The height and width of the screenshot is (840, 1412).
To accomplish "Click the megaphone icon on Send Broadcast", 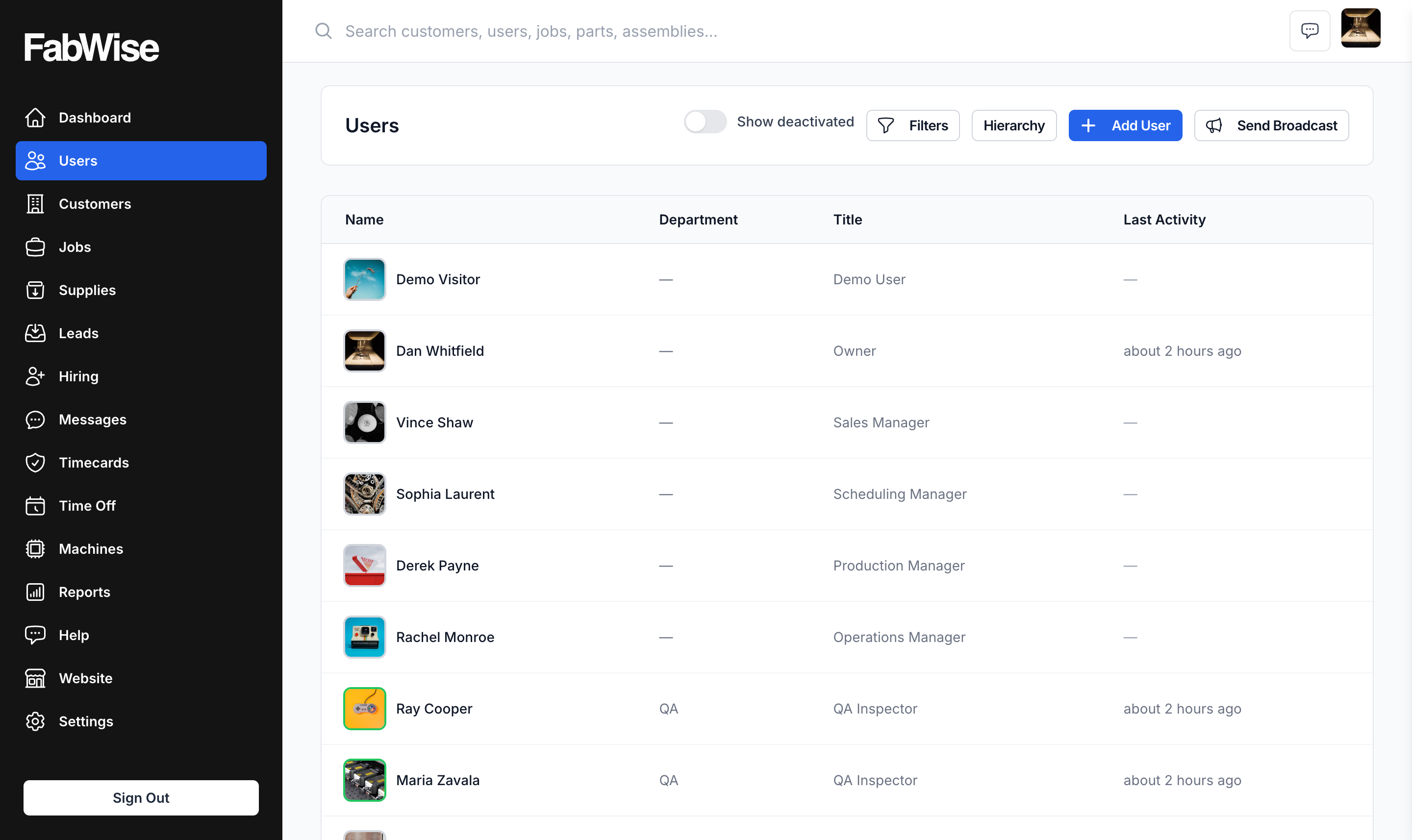I will (x=1214, y=125).
